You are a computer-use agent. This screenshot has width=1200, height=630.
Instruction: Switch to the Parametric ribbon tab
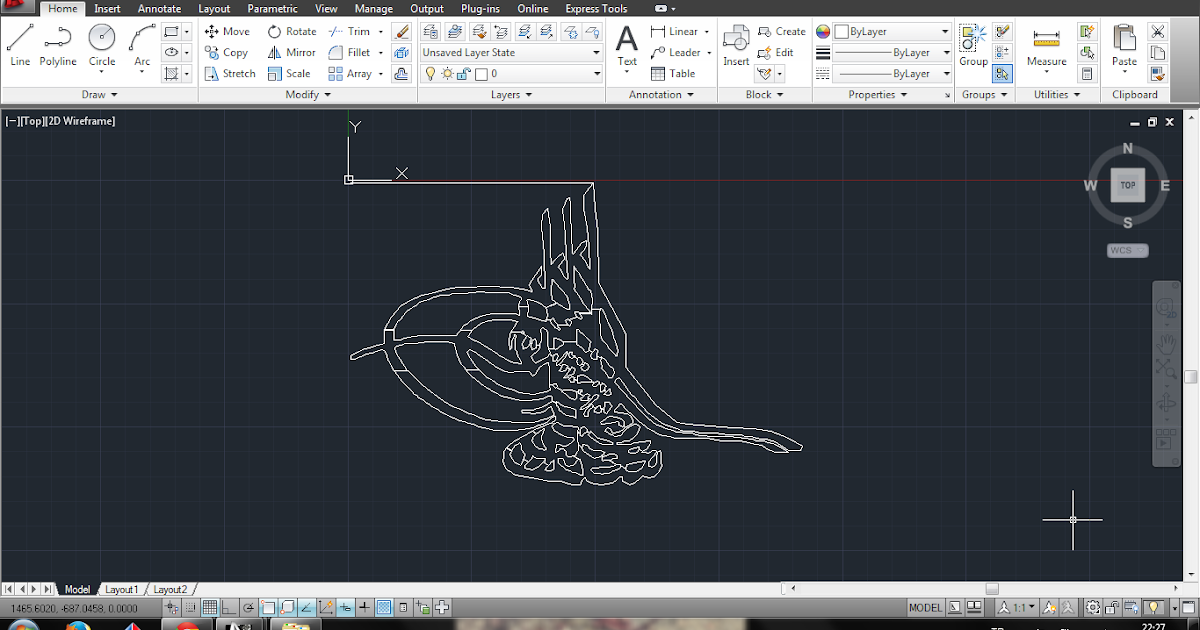pos(272,8)
